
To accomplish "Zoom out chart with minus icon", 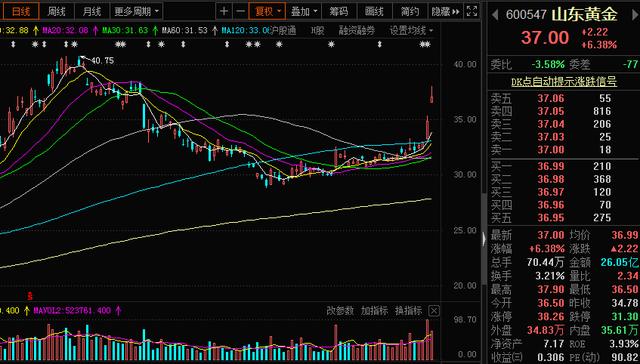I will tap(241, 11).
